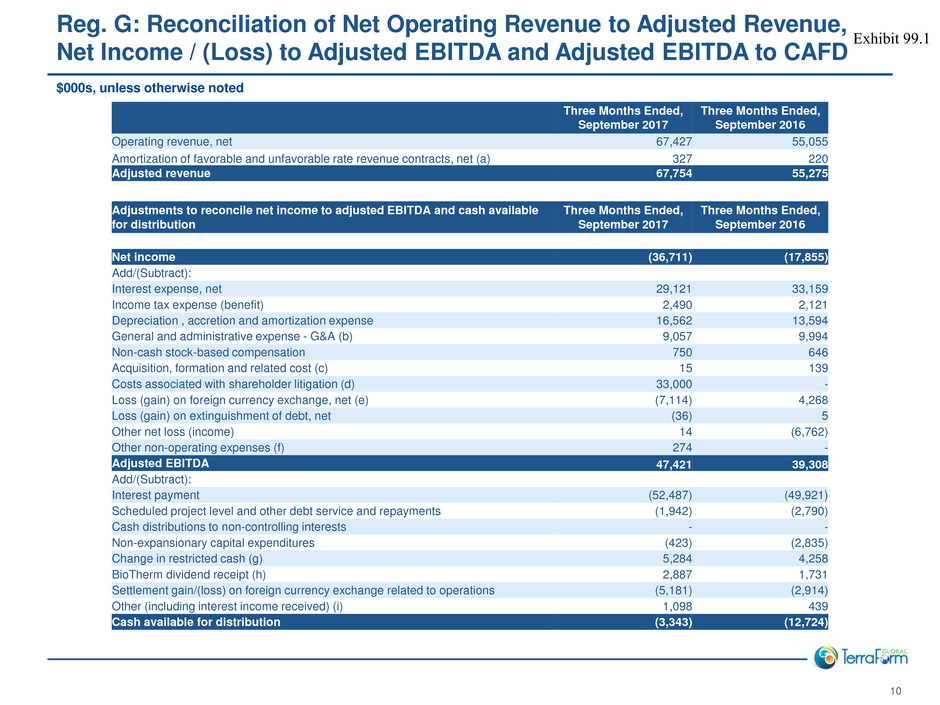Image resolution: width=940 pixels, height=705 pixels.
Task: Click the '$000s, unless otherwise noted' subtitle
Action: click(150, 88)
